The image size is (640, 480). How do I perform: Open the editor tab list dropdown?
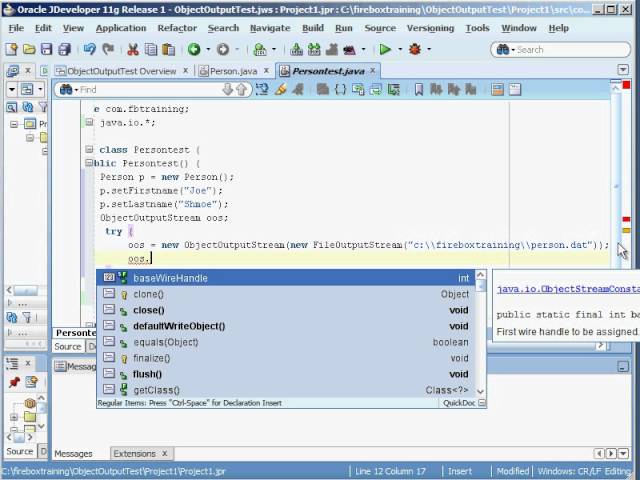[623, 69]
